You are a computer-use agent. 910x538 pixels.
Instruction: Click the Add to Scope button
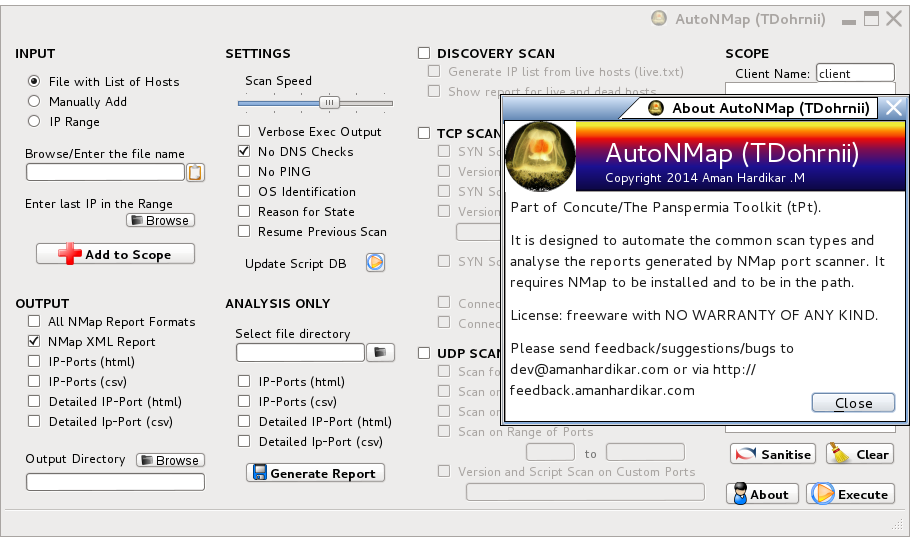115,254
